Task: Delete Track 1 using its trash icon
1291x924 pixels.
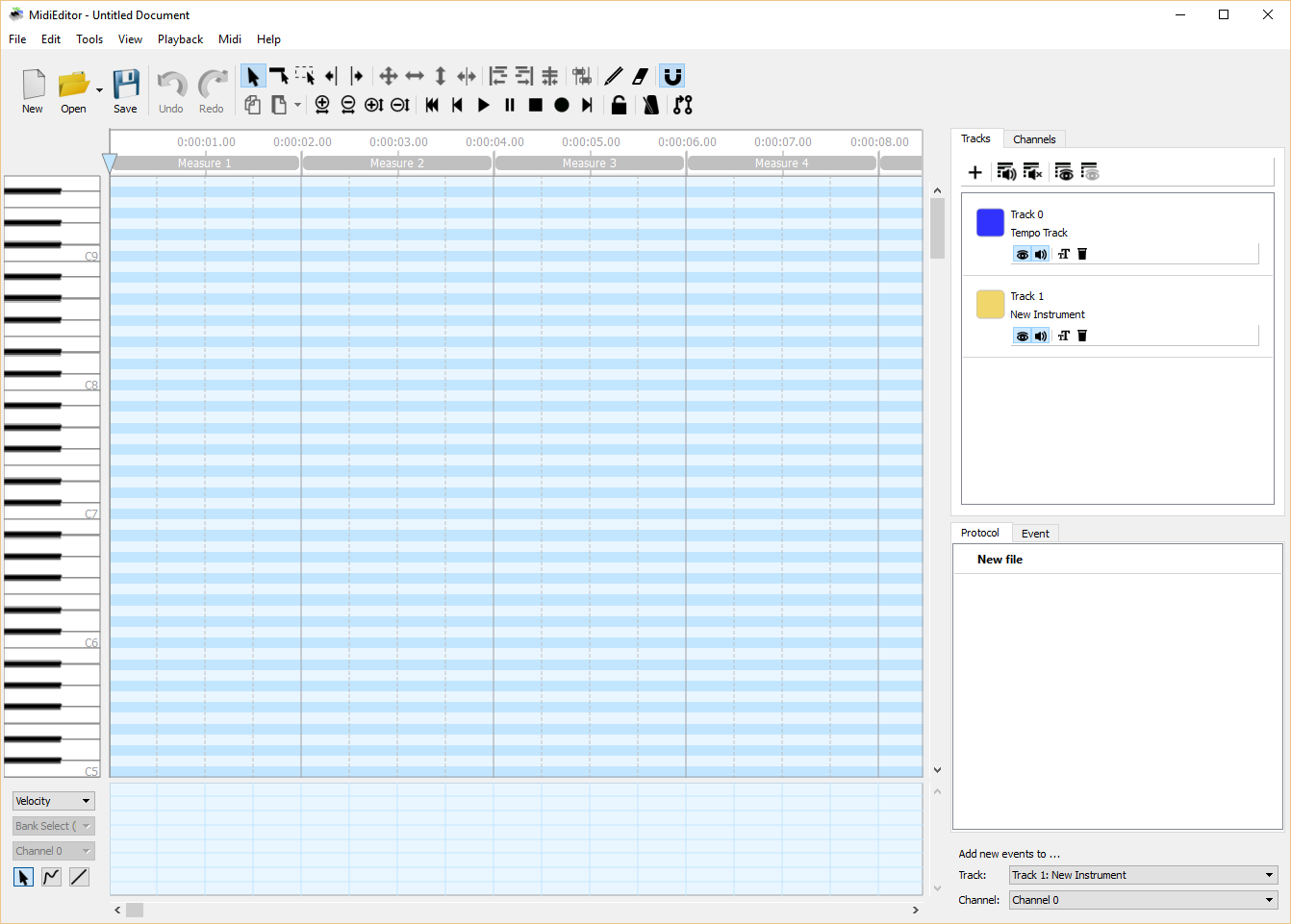Action: click(1082, 336)
